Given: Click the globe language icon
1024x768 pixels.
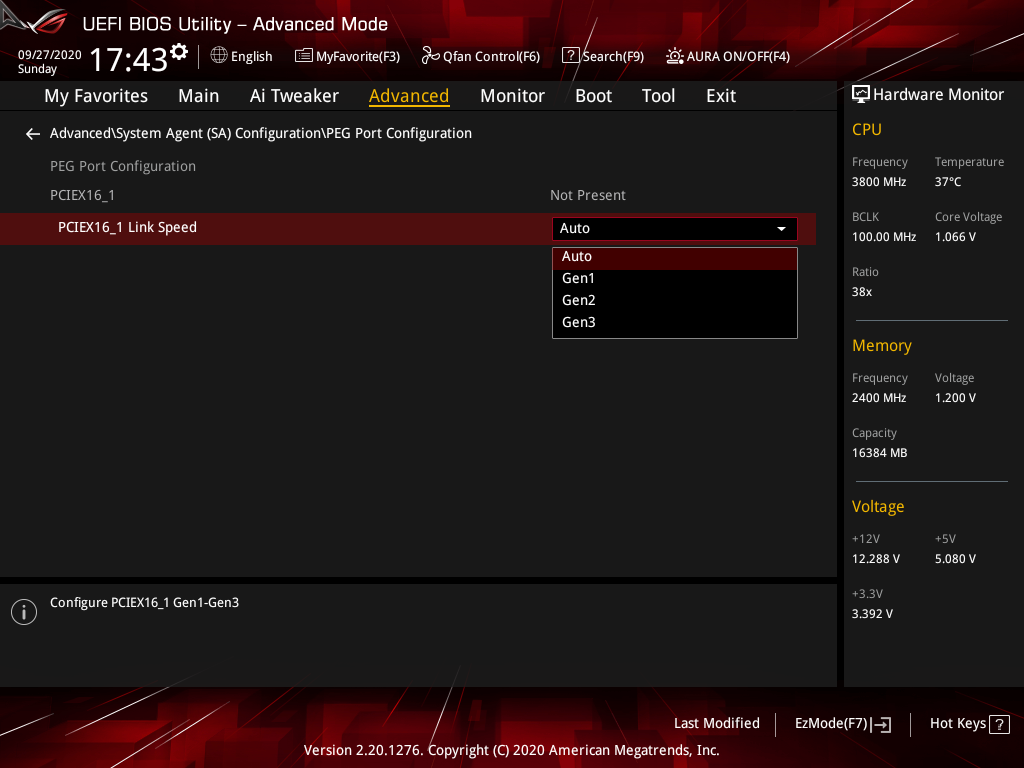Looking at the screenshot, I should (x=219, y=56).
